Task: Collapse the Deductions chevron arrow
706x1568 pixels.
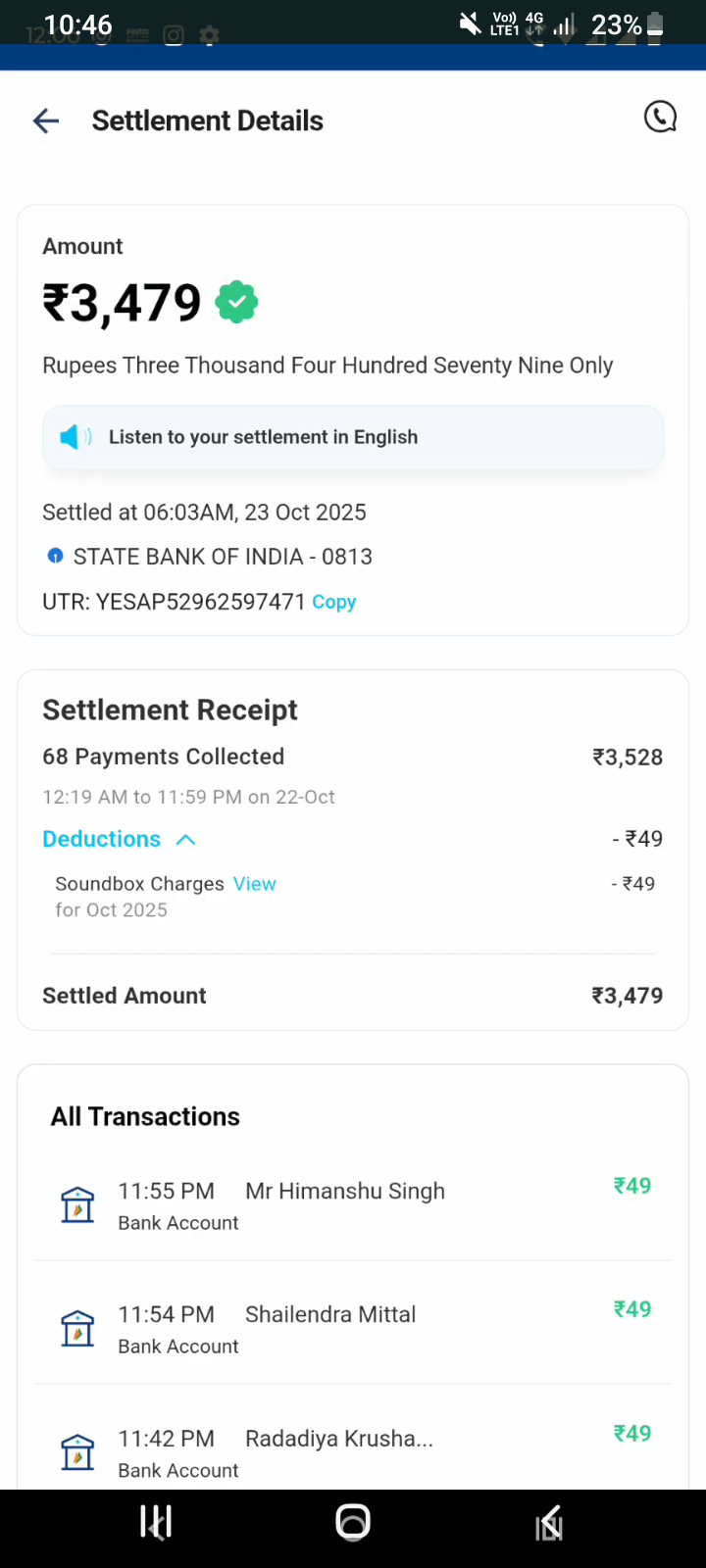Action: tap(185, 840)
